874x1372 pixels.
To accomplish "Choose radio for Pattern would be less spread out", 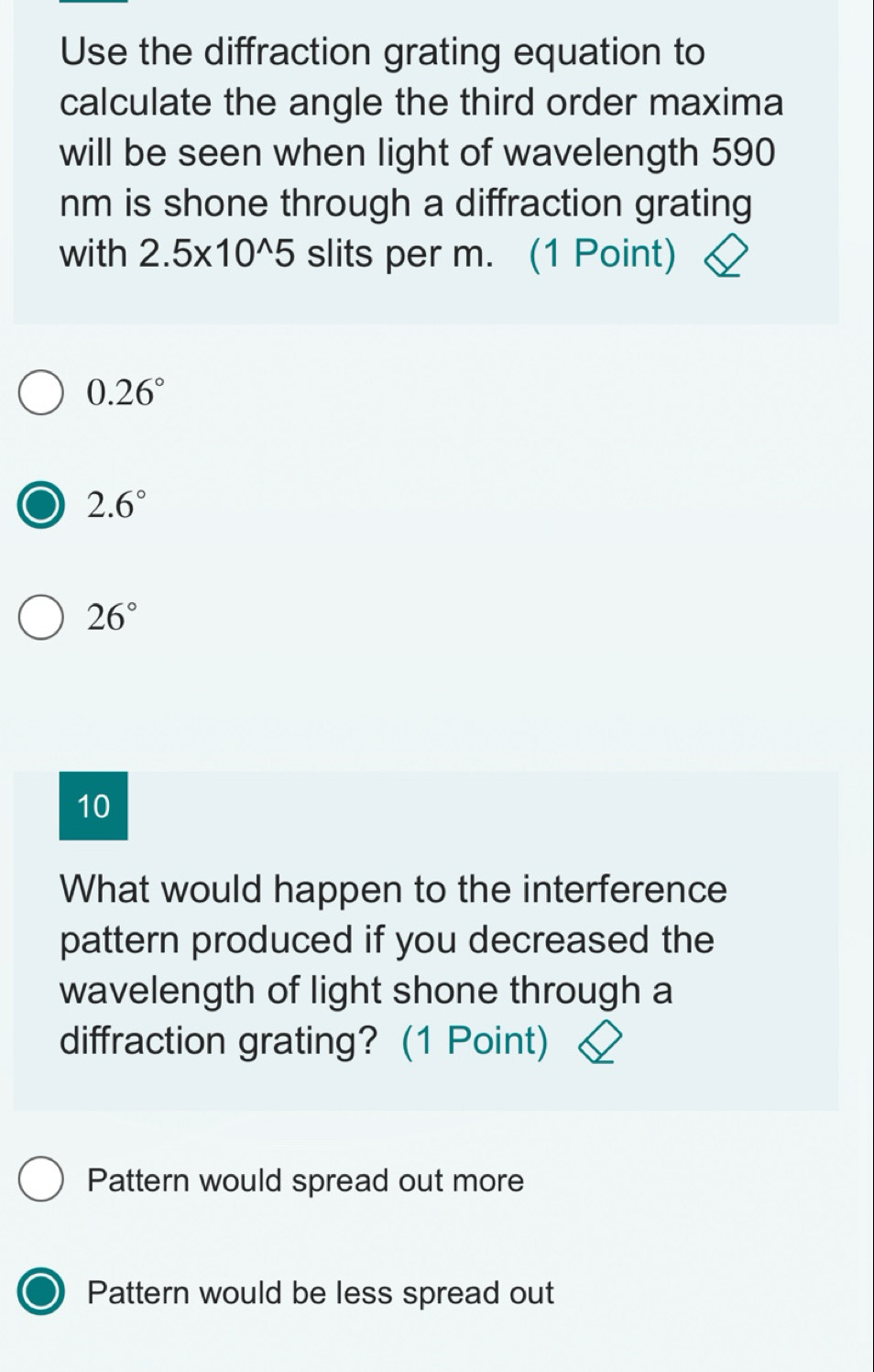I will 41,1293.
